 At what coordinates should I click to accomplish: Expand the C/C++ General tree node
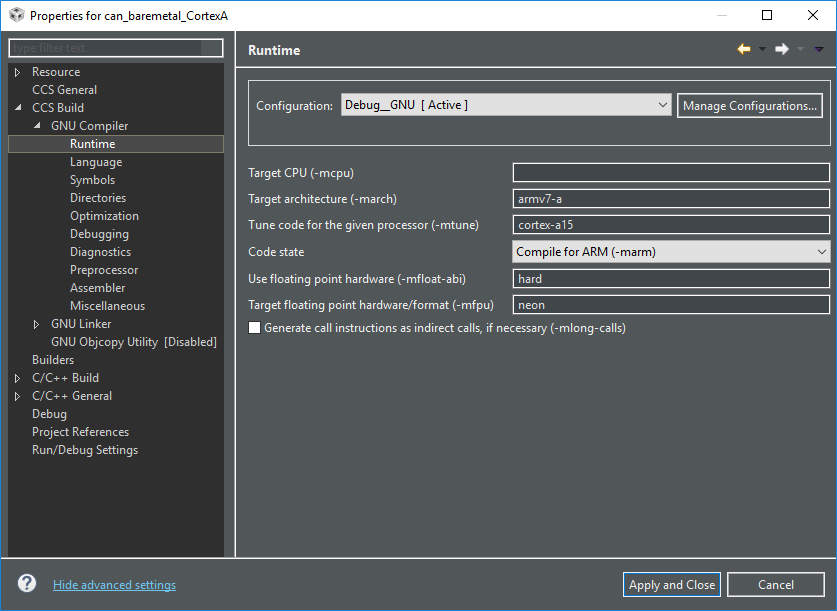18,396
